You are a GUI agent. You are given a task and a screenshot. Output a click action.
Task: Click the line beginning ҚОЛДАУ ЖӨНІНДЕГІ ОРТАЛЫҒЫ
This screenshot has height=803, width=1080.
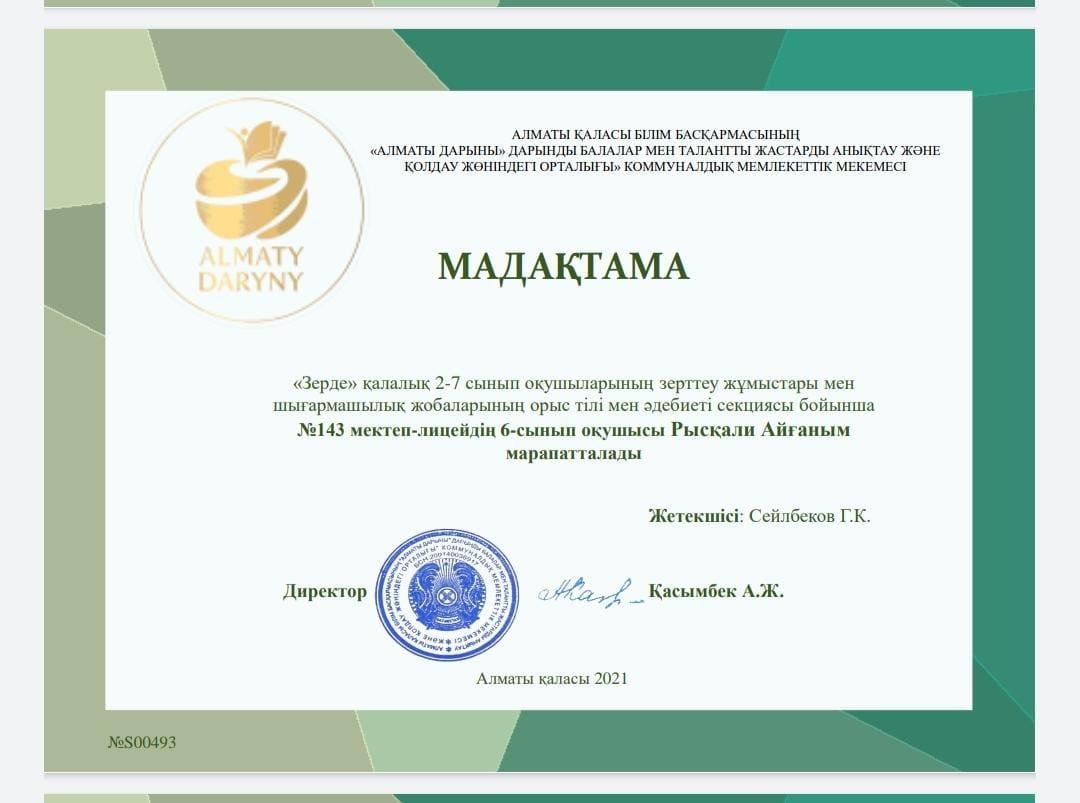click(655, 166)
